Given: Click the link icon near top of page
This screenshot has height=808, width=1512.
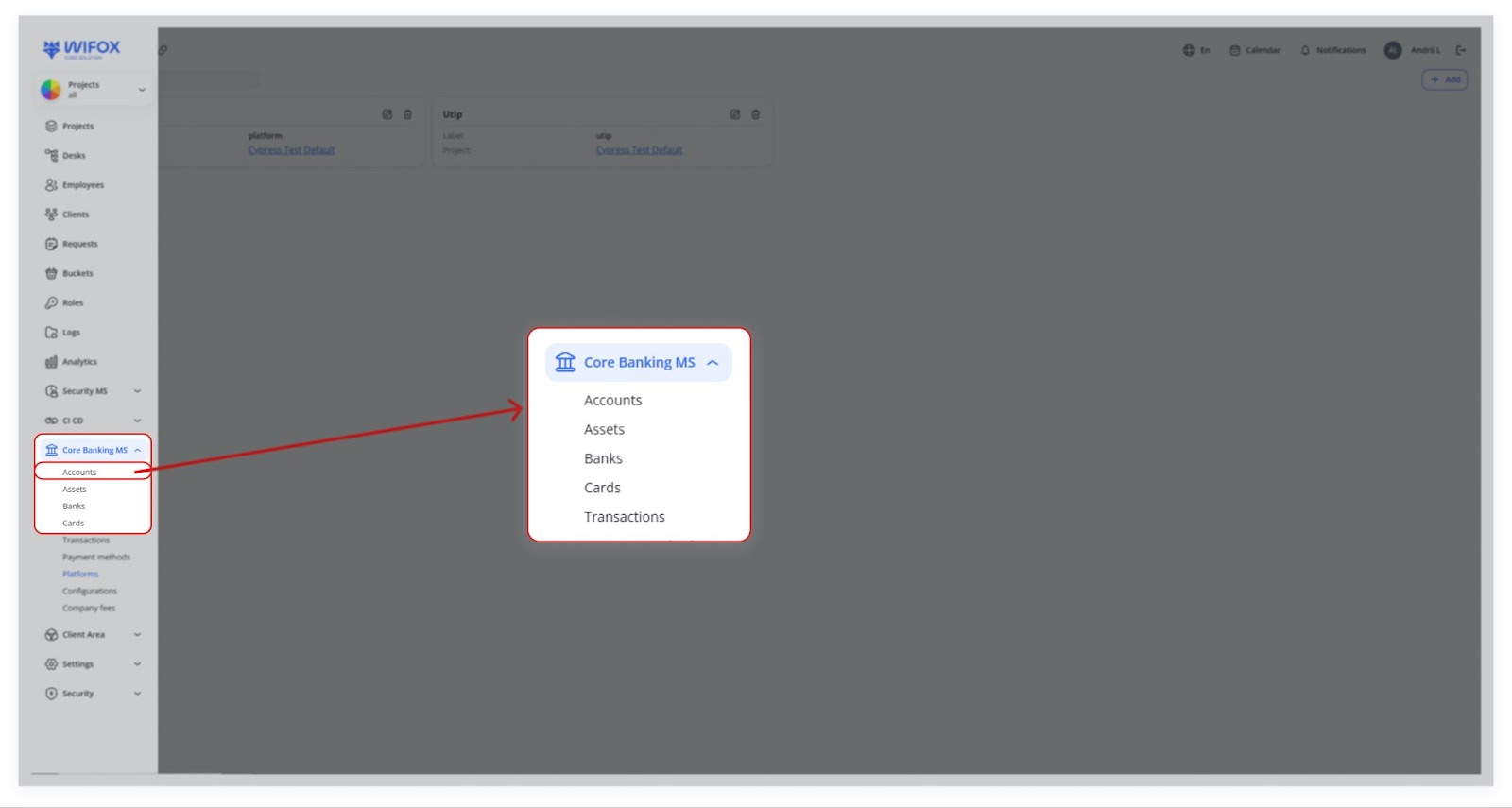Looking at the screenshot, I should click(x=163, y=50).
